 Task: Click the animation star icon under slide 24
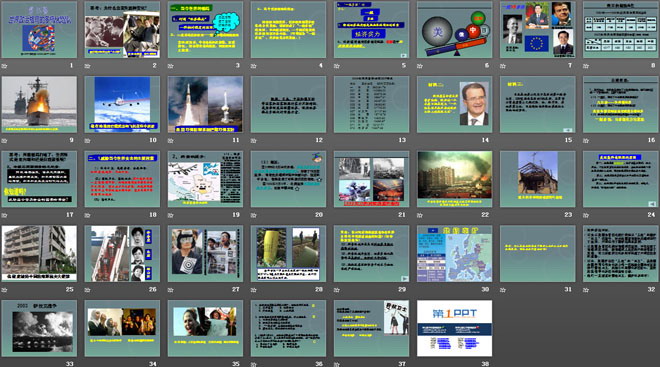click(x=586, y=215)
